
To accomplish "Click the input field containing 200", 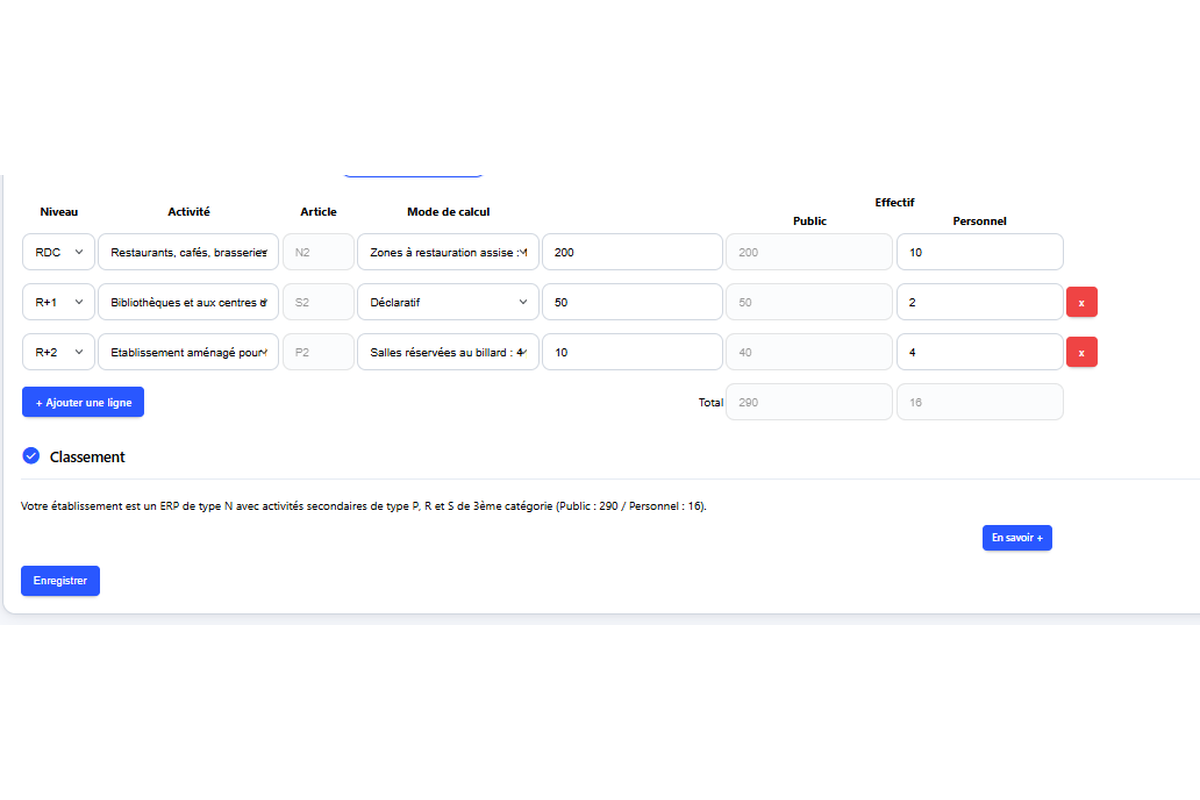I will [x=631, y=252].
